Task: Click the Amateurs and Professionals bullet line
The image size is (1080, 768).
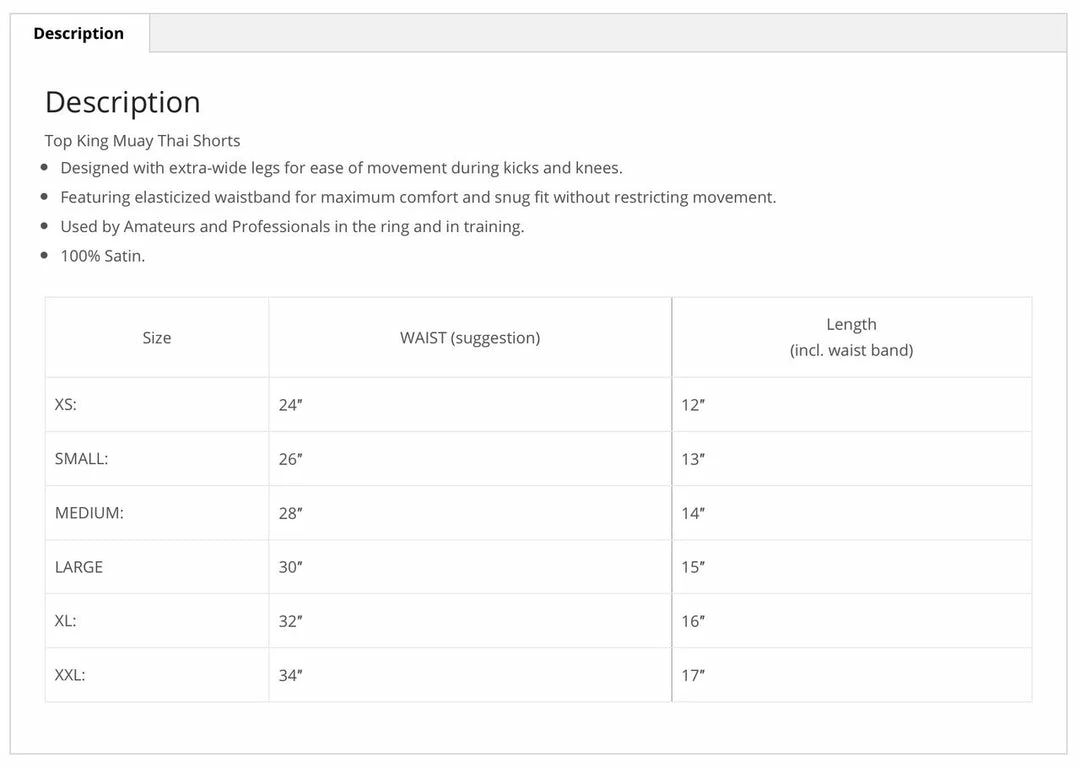Action: (x=292, y=226)
